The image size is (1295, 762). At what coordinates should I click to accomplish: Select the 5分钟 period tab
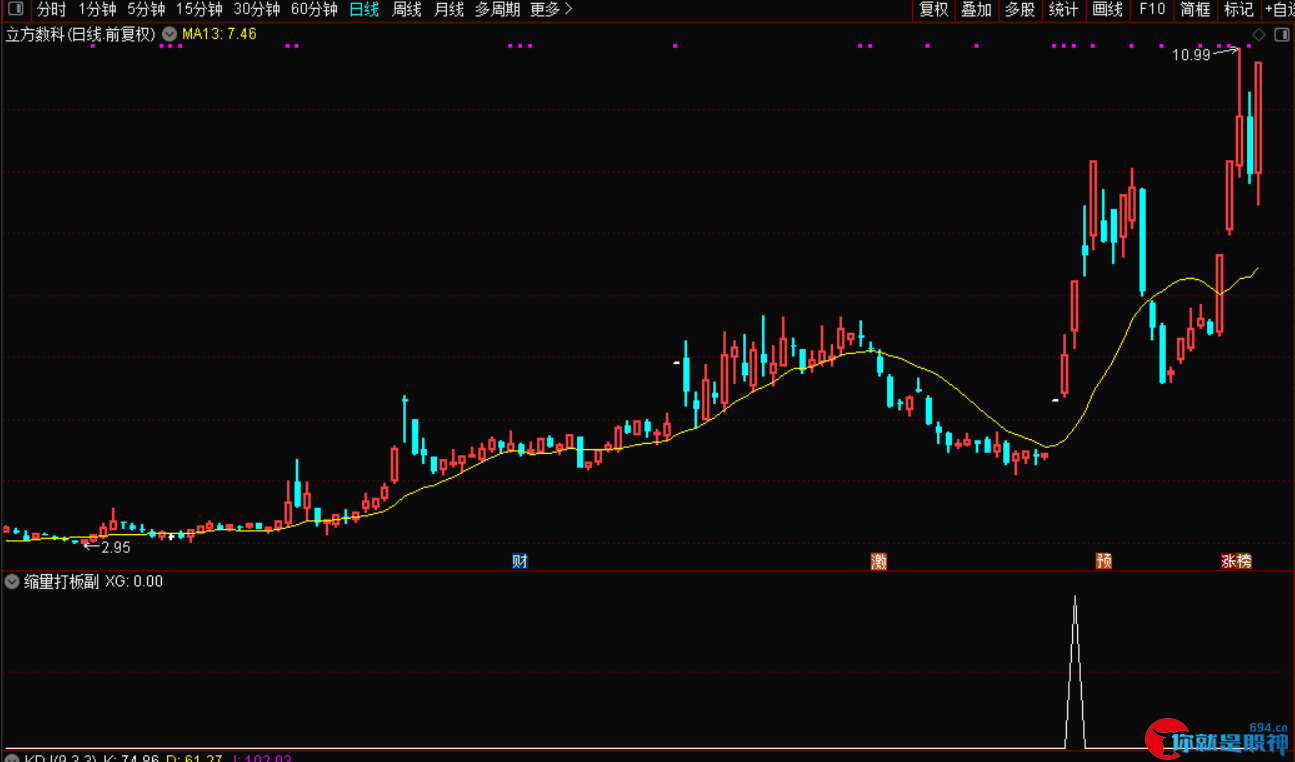146,10
